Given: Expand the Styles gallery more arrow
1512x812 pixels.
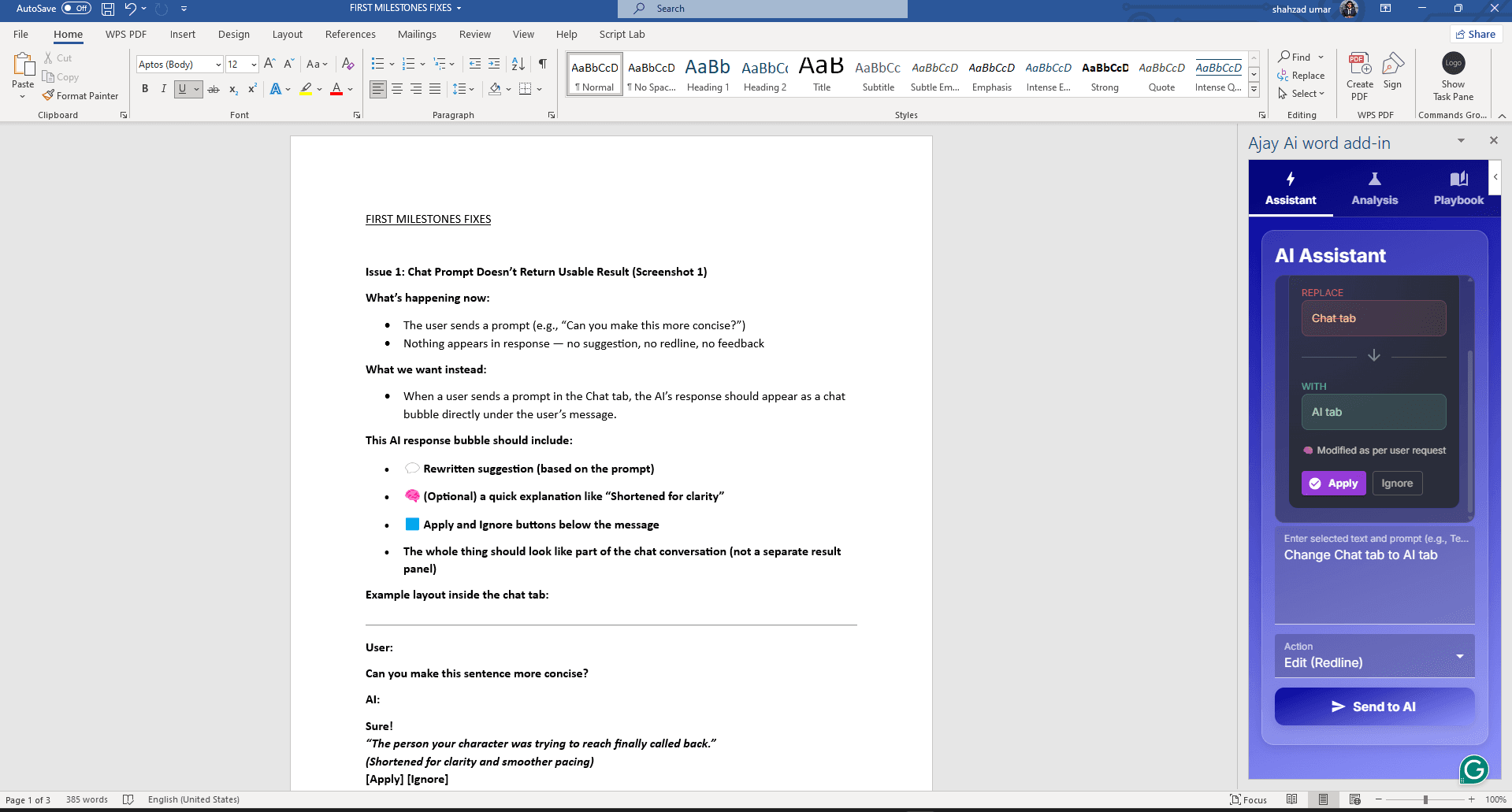Looking at the screenshot, I should coord(1254,90).
